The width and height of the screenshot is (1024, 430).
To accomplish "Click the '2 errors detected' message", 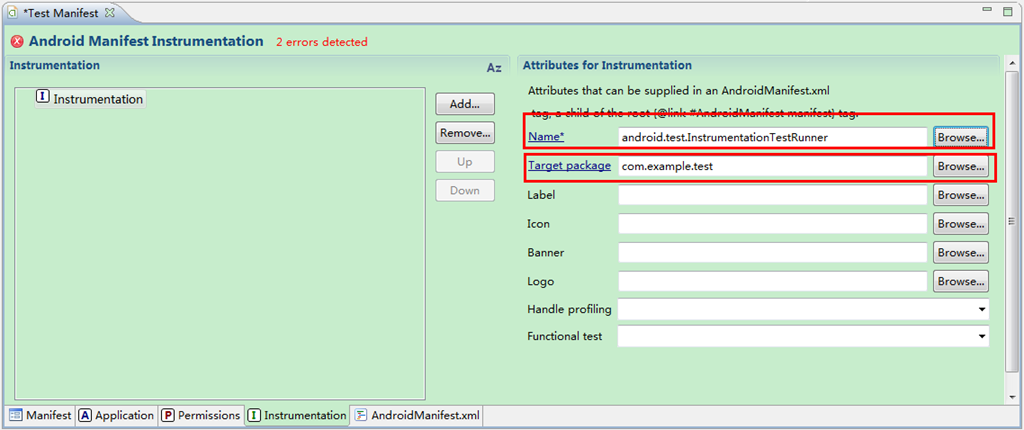I will (x=321, y=42).
